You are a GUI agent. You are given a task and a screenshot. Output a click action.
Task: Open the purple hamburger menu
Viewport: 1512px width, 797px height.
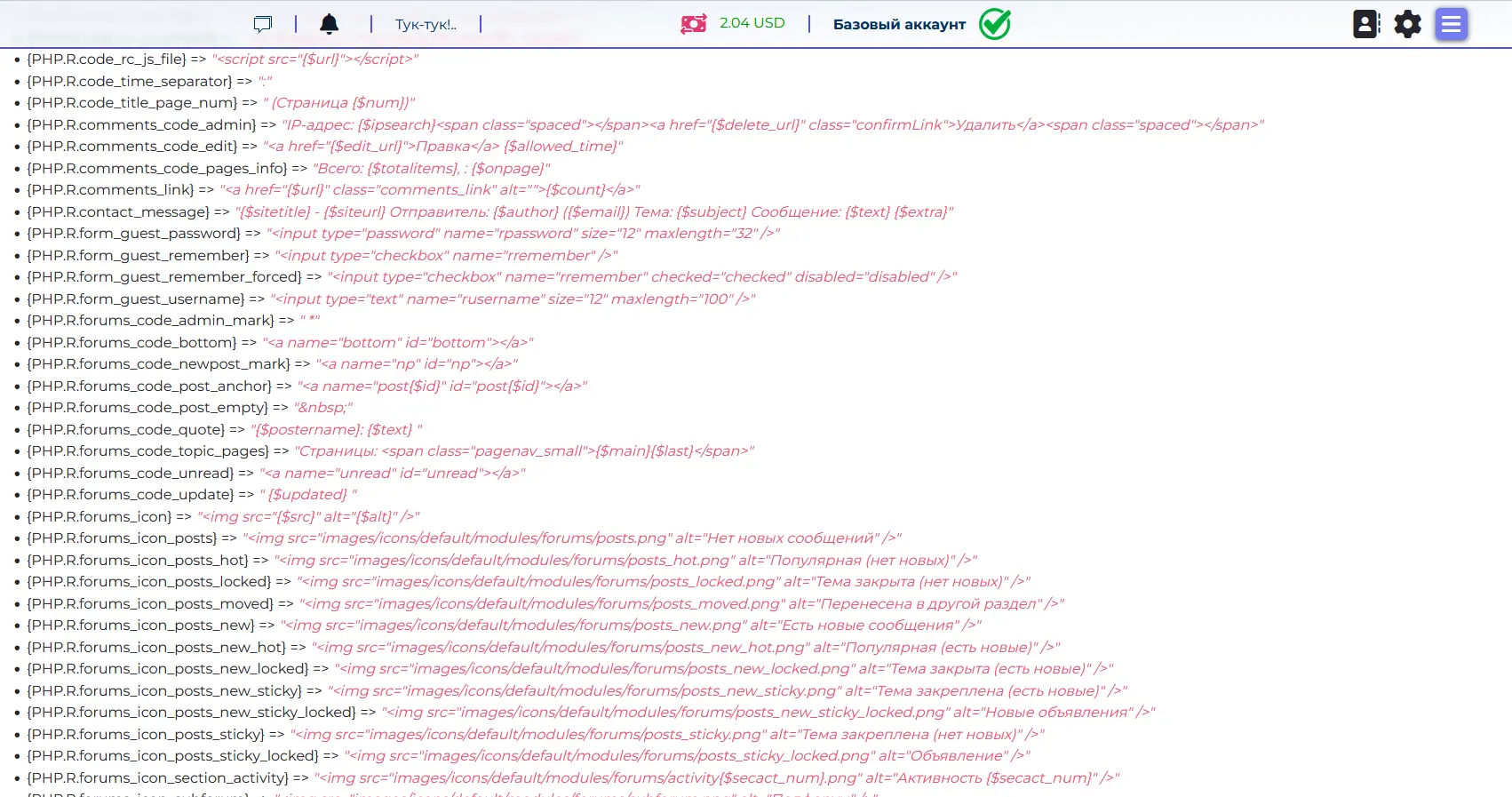[x=1451, y=24]
